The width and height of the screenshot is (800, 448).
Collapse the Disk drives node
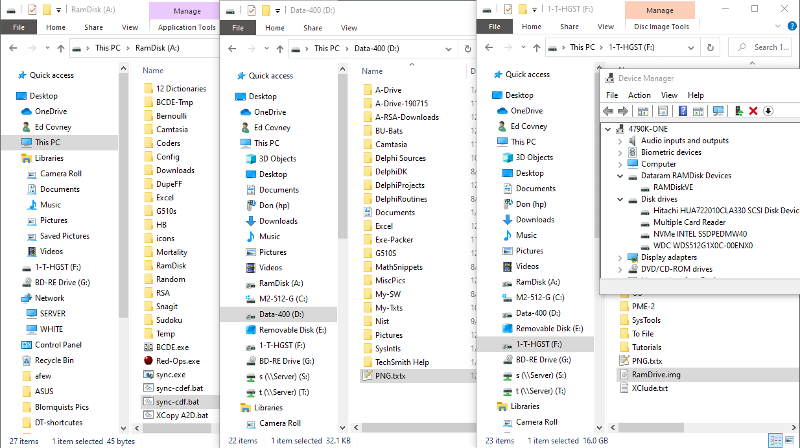(620, 200)
